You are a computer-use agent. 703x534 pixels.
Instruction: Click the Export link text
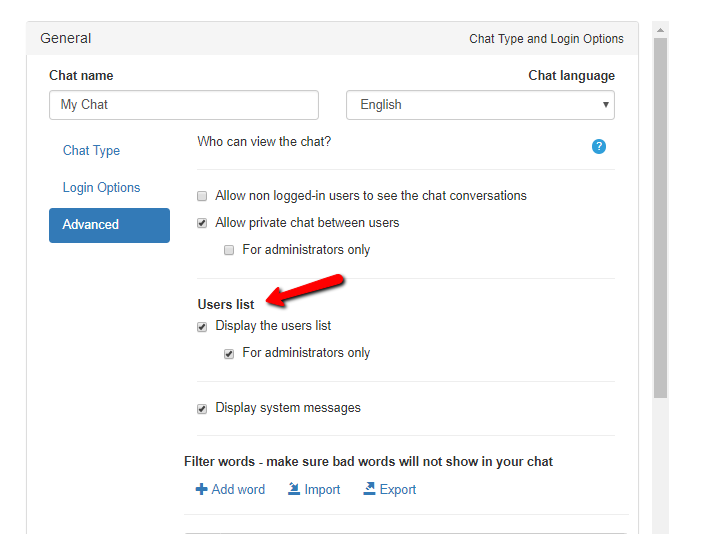tap(398, 490)
